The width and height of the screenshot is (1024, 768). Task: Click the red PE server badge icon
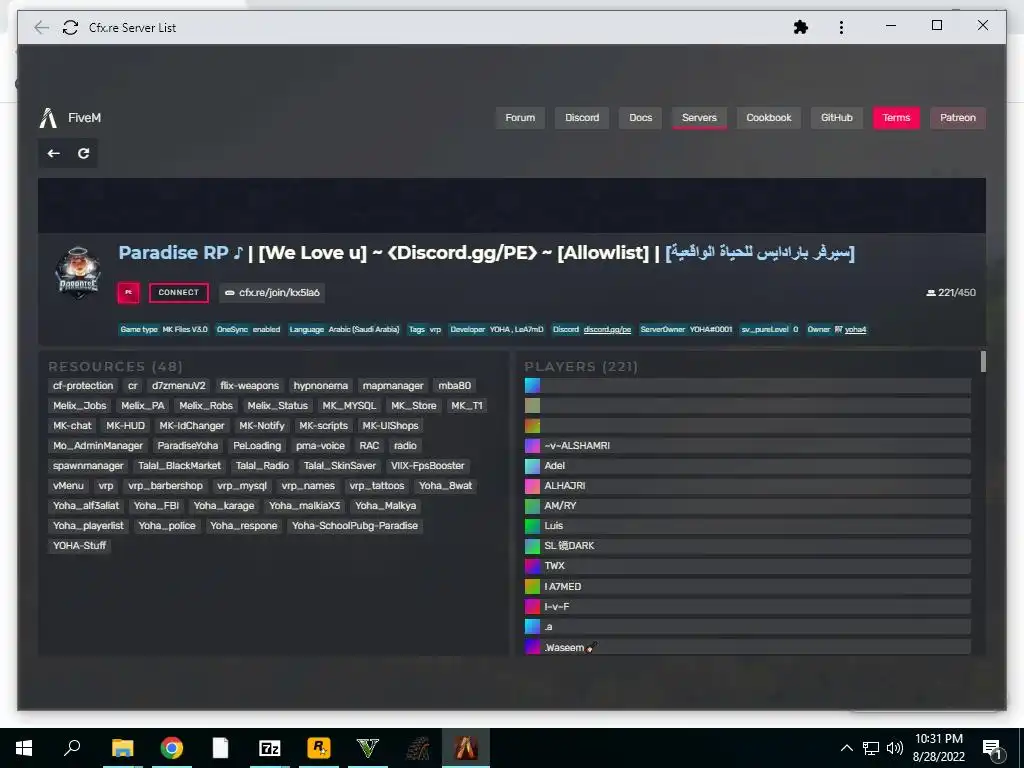click(x=129, y=293)
